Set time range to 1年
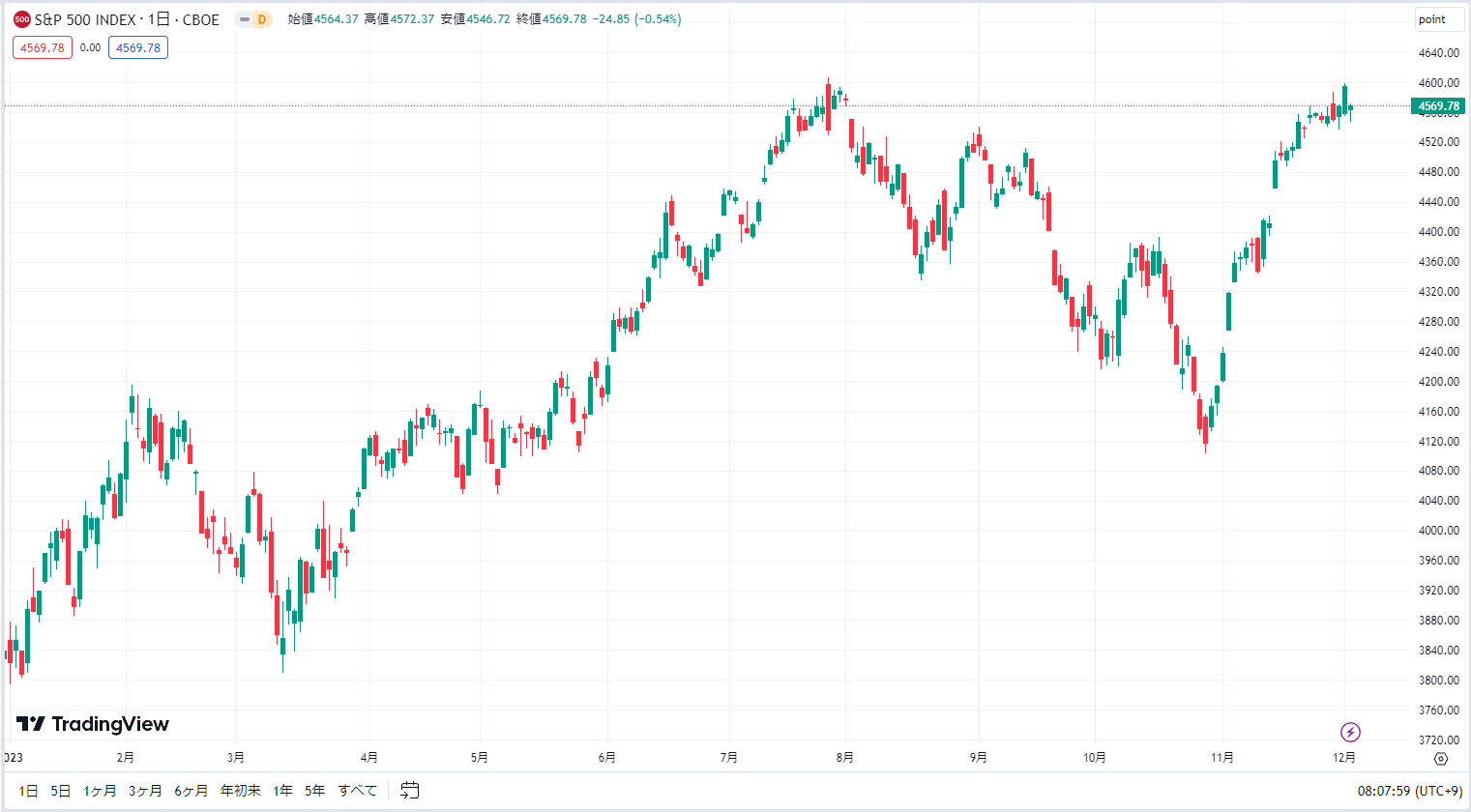Screen dimensions: 1471x812 point(283,791)
